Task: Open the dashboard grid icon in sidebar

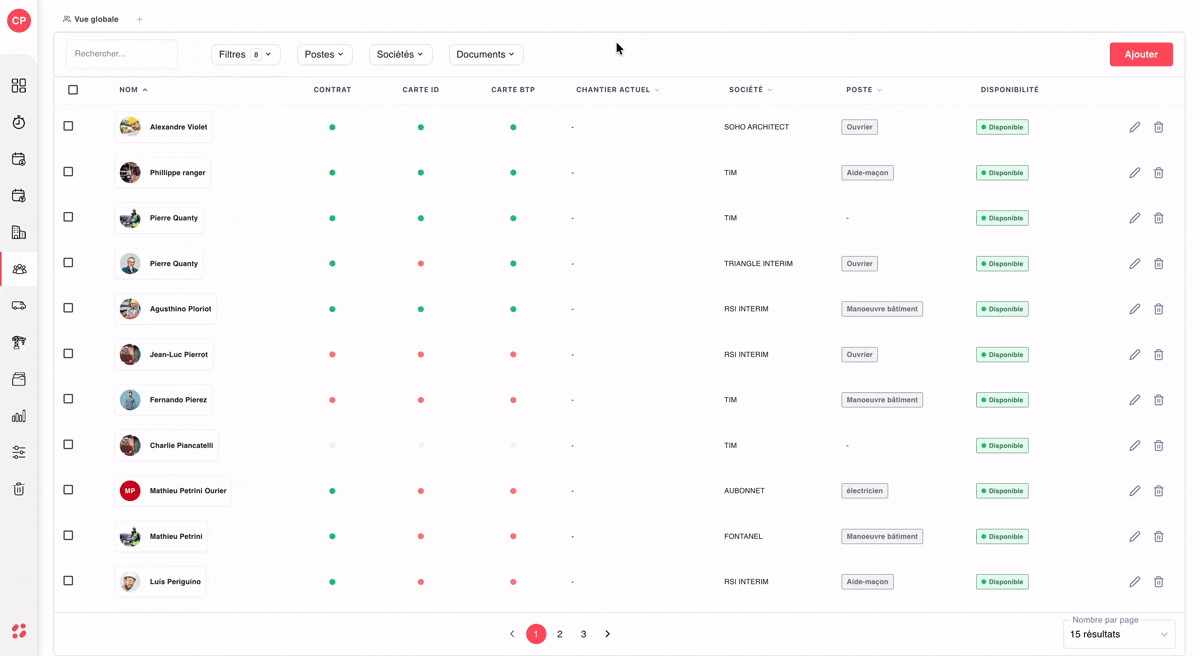Action: (19, 86)
